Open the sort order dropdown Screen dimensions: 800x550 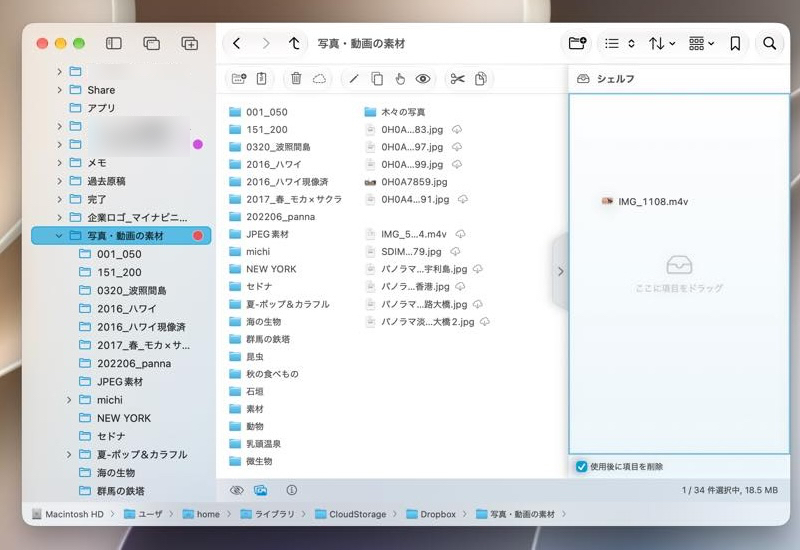pyautogui.click(x=662, y=43)
